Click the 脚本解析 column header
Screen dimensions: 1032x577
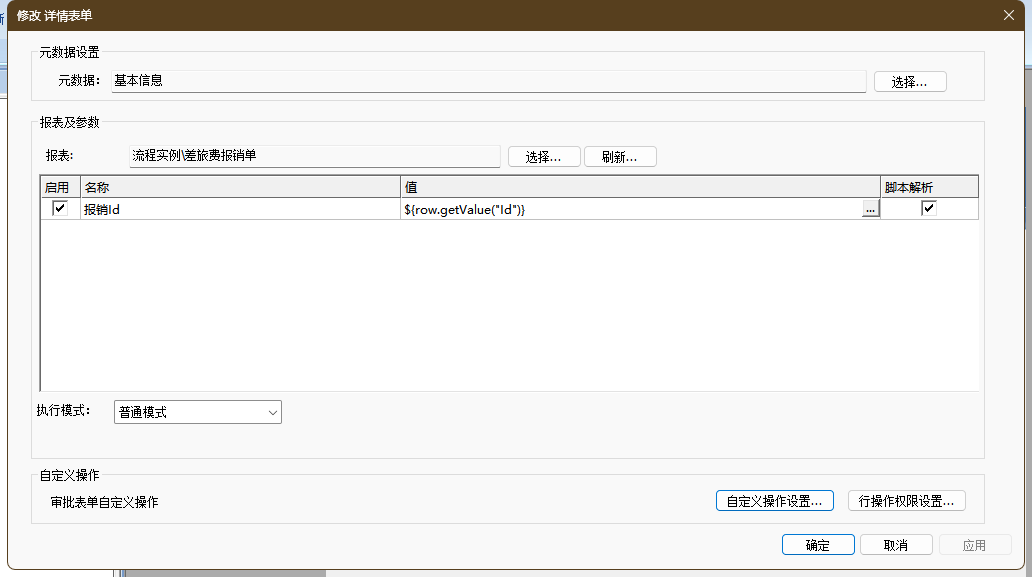pyautogui.click(x=929, y=187)
